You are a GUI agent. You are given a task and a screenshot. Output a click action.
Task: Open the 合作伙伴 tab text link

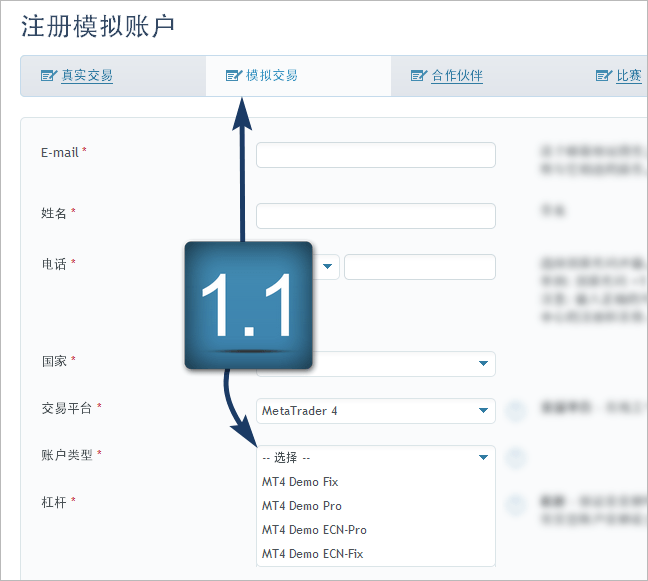coord(457,76)
